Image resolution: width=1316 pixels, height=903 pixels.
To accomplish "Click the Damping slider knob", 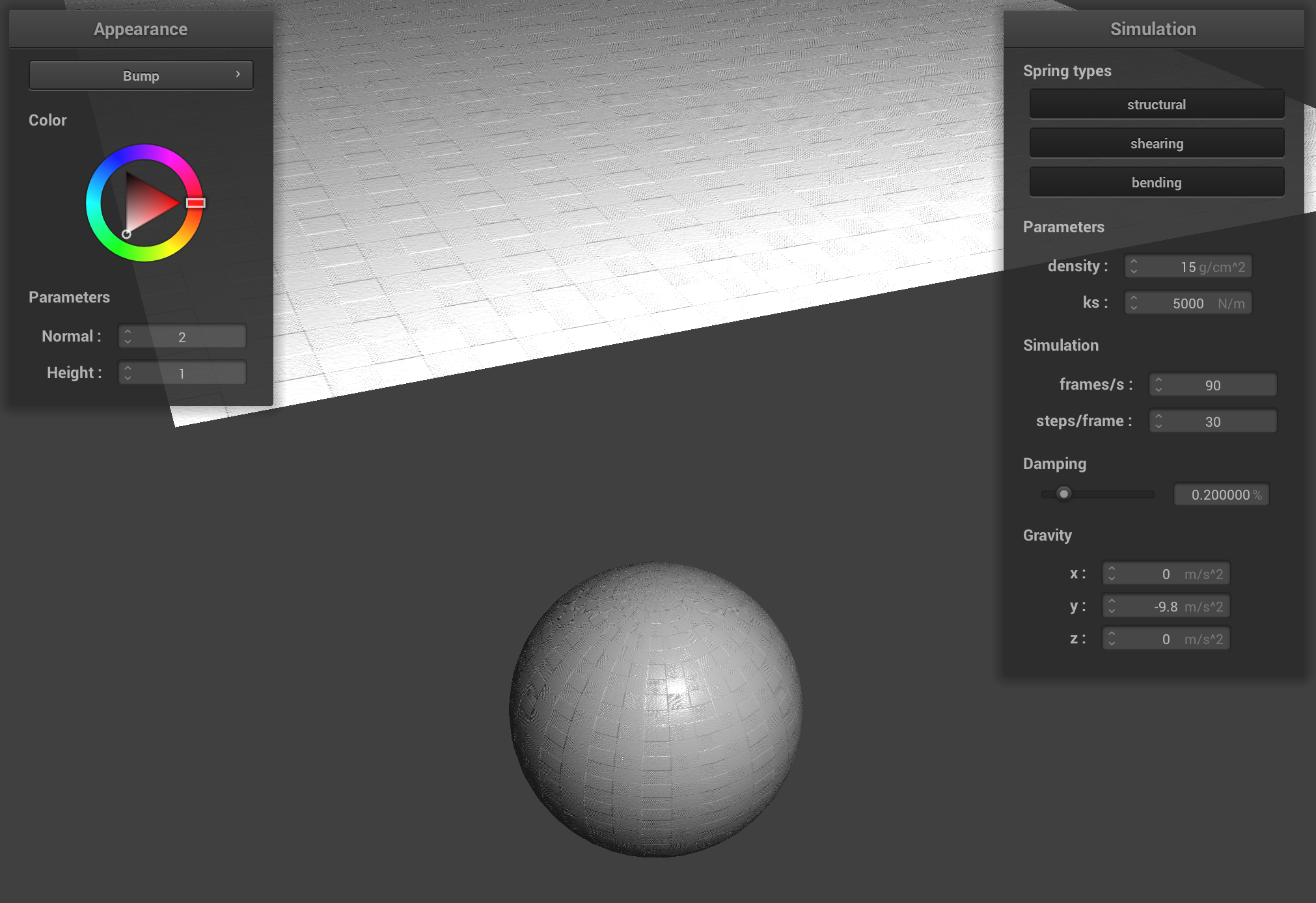I will [x=1063, y=494].
